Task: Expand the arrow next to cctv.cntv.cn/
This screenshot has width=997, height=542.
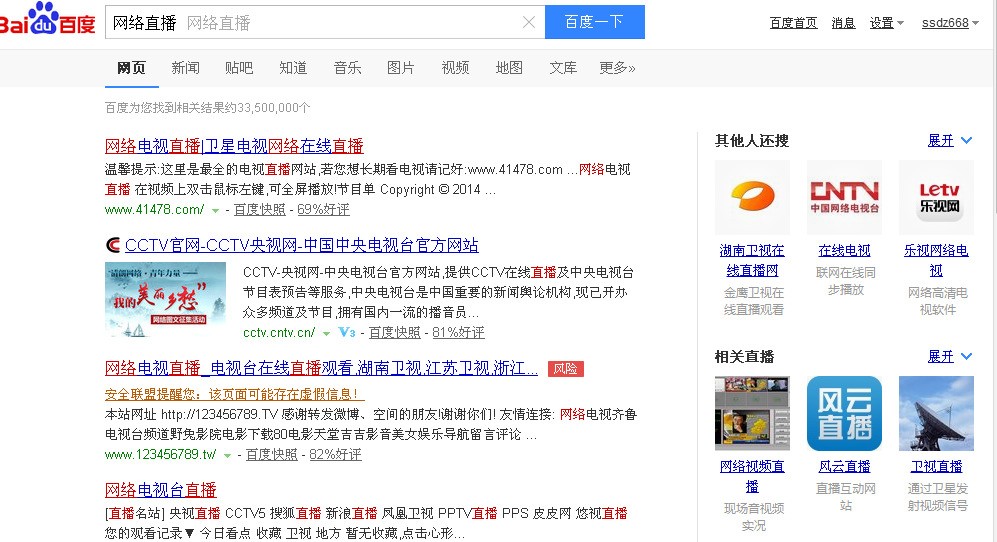Action: 326,333
